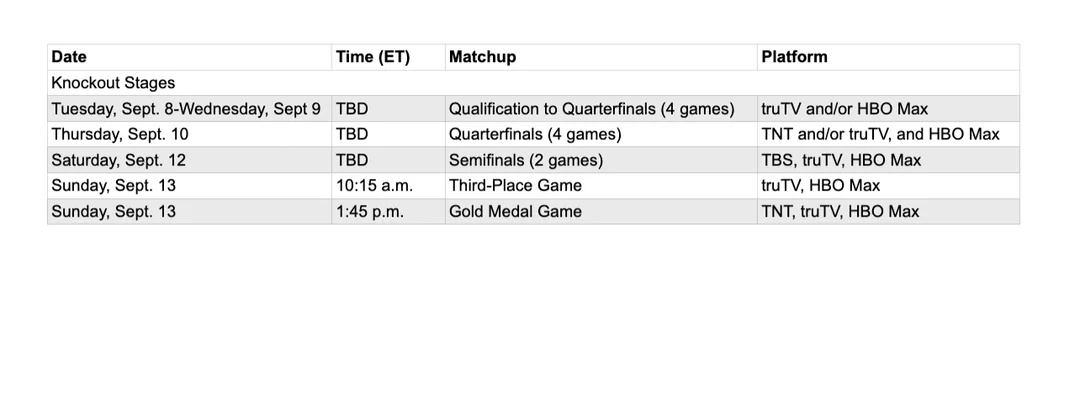
Task: Click the Platform column header
Action: pyautogui.click(x=889, y=57)
